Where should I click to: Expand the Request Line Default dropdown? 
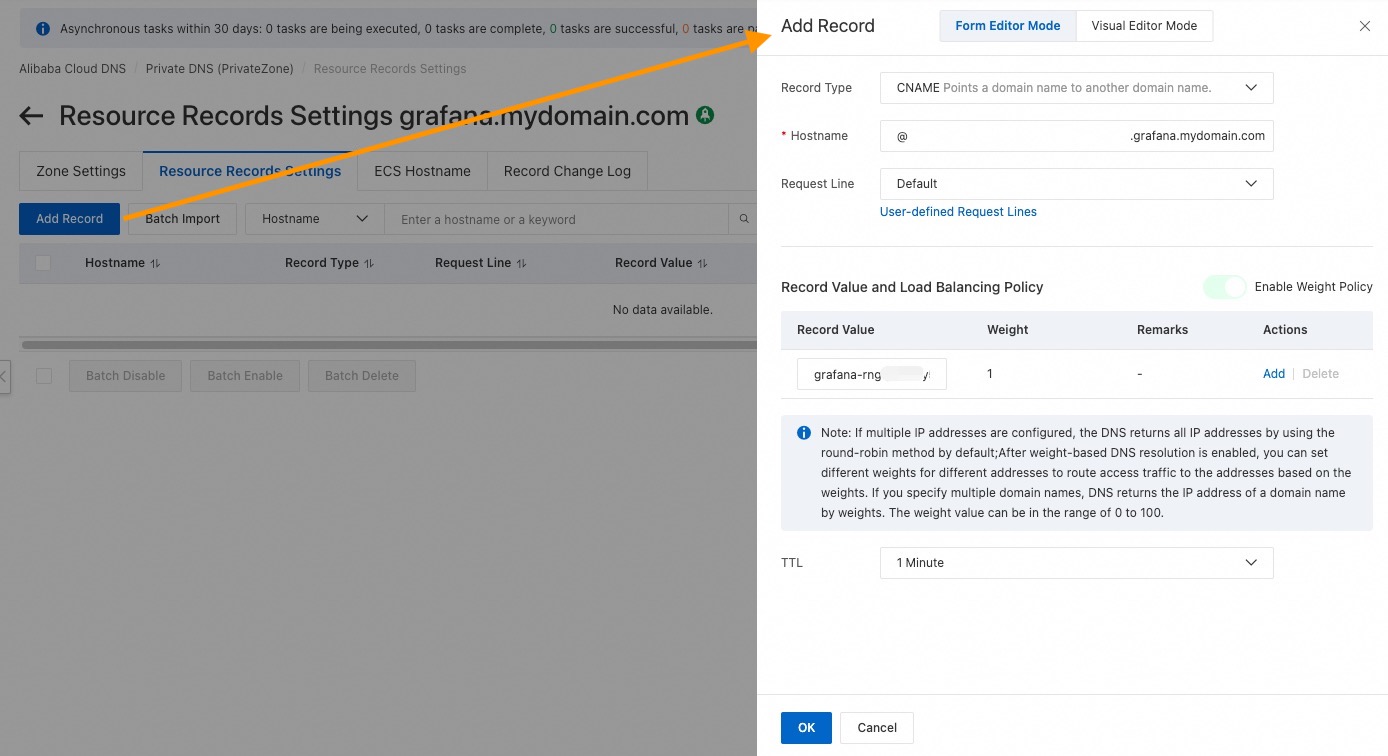pyautogui.click(x=1076, y=184)
